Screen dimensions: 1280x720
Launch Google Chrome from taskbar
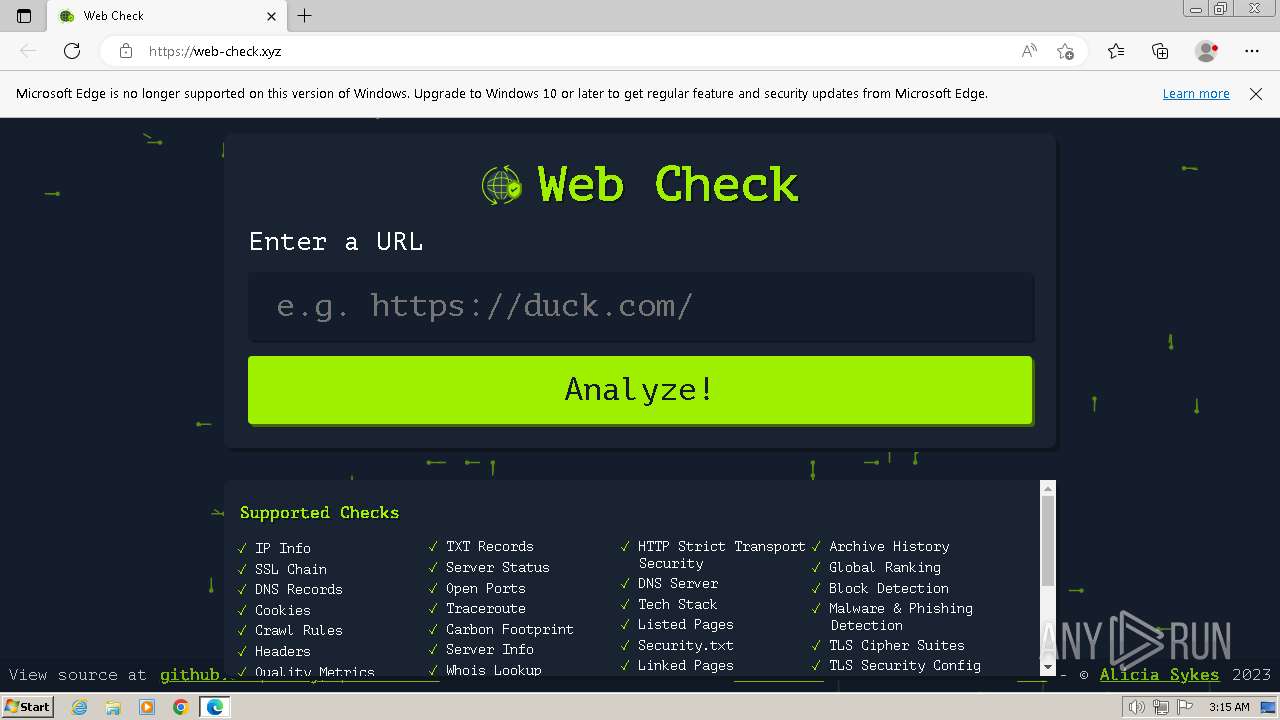(x=181, y=707)
